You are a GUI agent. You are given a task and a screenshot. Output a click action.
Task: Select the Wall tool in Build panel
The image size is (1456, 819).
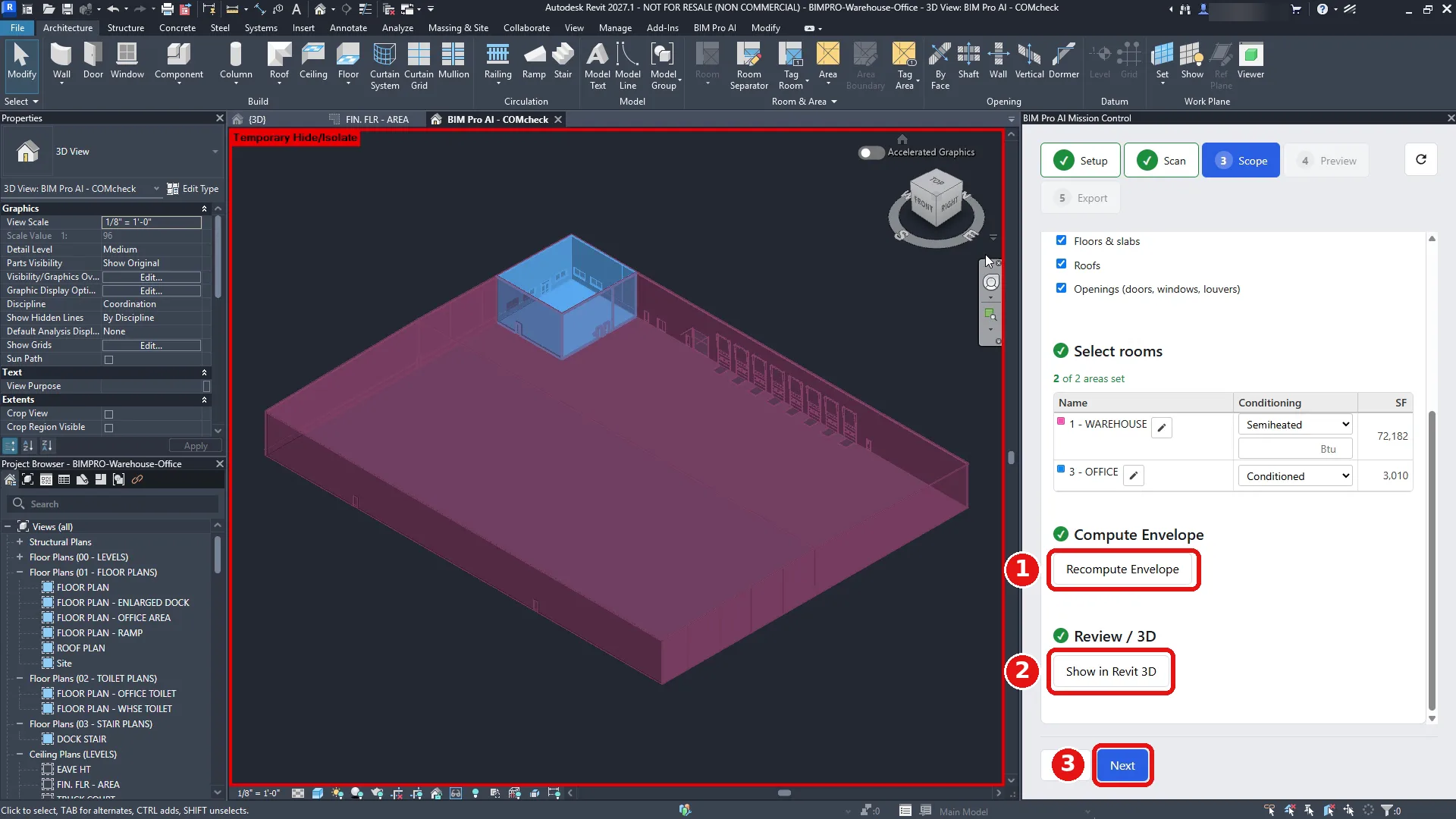pyautogui.click(x=61, y=61)
